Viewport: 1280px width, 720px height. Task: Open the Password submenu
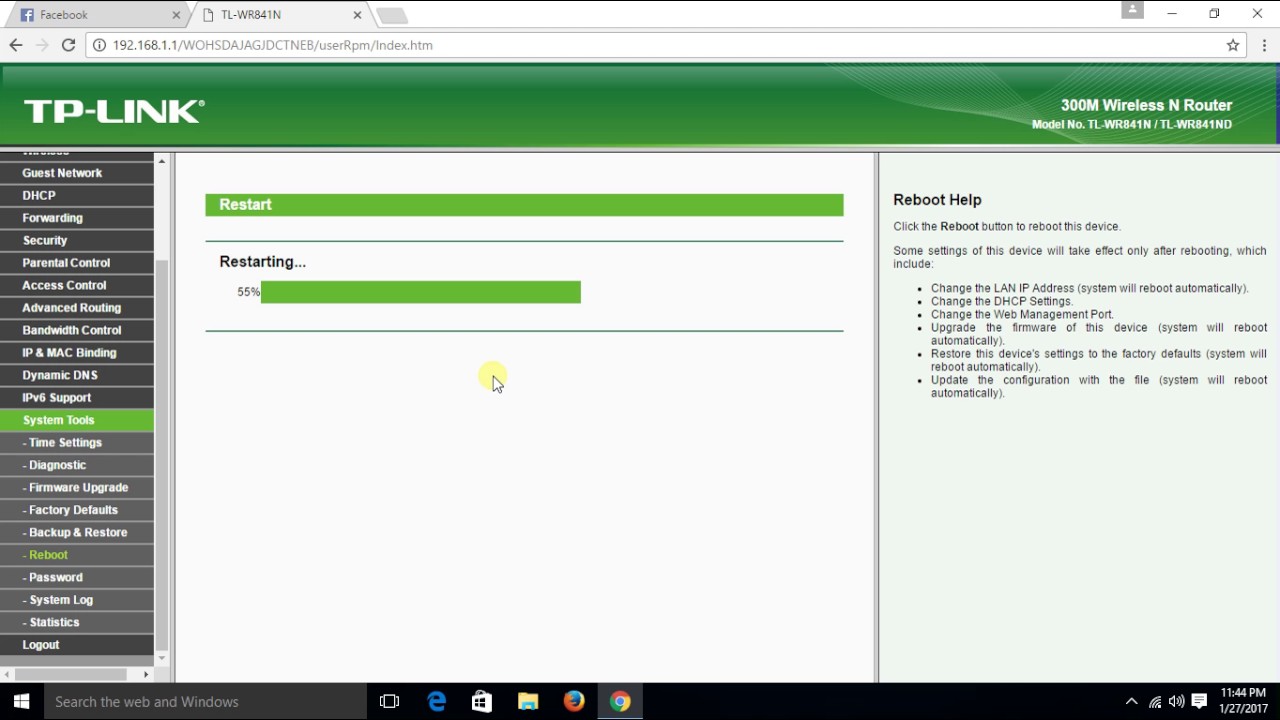77,578
